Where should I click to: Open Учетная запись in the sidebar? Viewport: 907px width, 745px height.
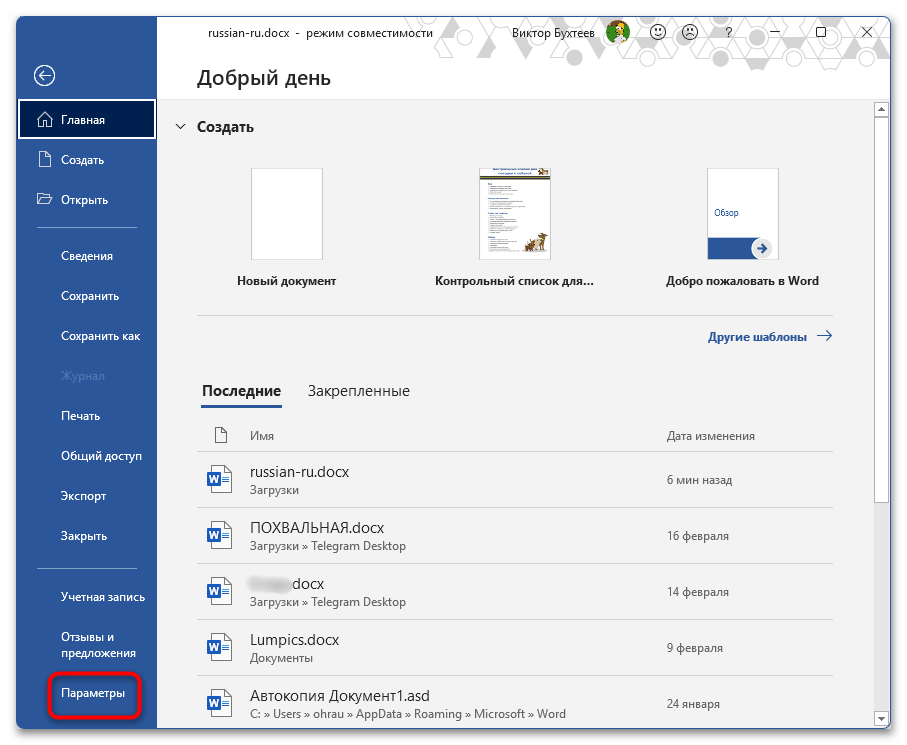[102, 597]
